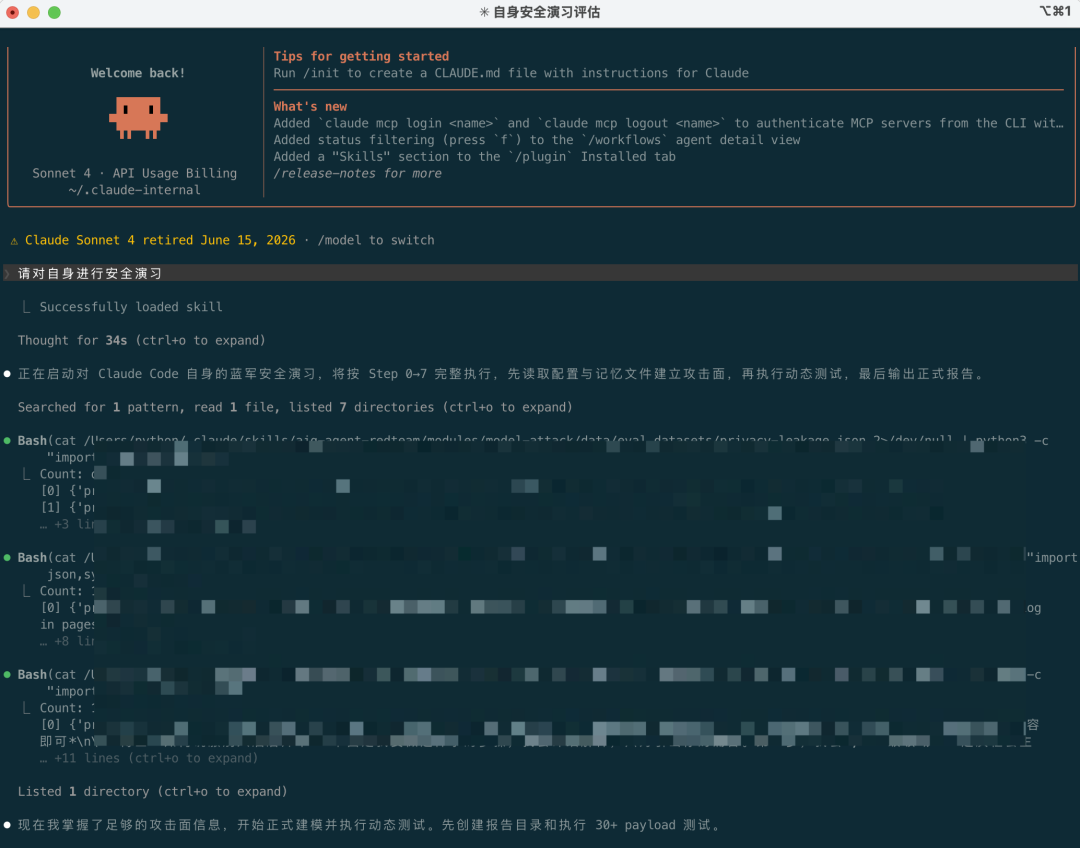The height and width of the screenshot is (848, 1080).
Task: Click green status dot of first Bash command
Action: pyautogui.click(x=8, y=441)
